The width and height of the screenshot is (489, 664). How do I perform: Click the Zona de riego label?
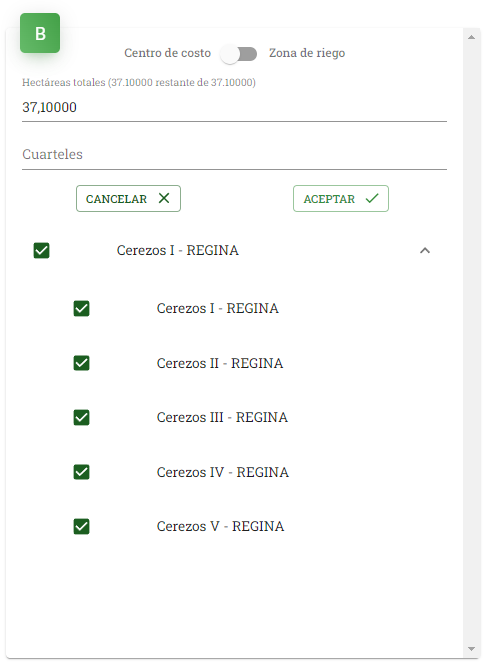pyautogui.click(x=307, y=53)
